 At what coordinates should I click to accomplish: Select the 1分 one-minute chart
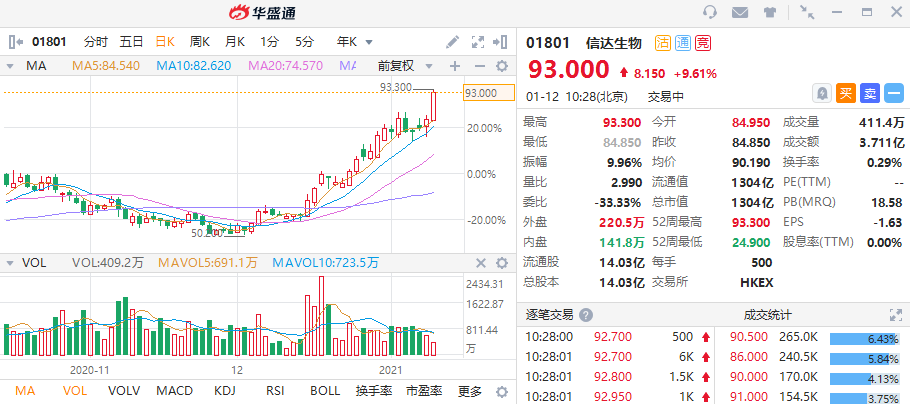click(270, 42)
